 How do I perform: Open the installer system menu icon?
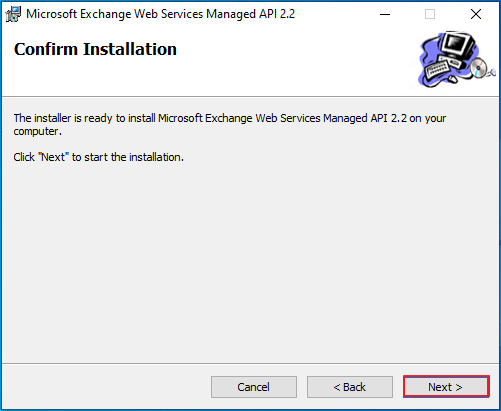pyautogui.click(x=13, y=14)
